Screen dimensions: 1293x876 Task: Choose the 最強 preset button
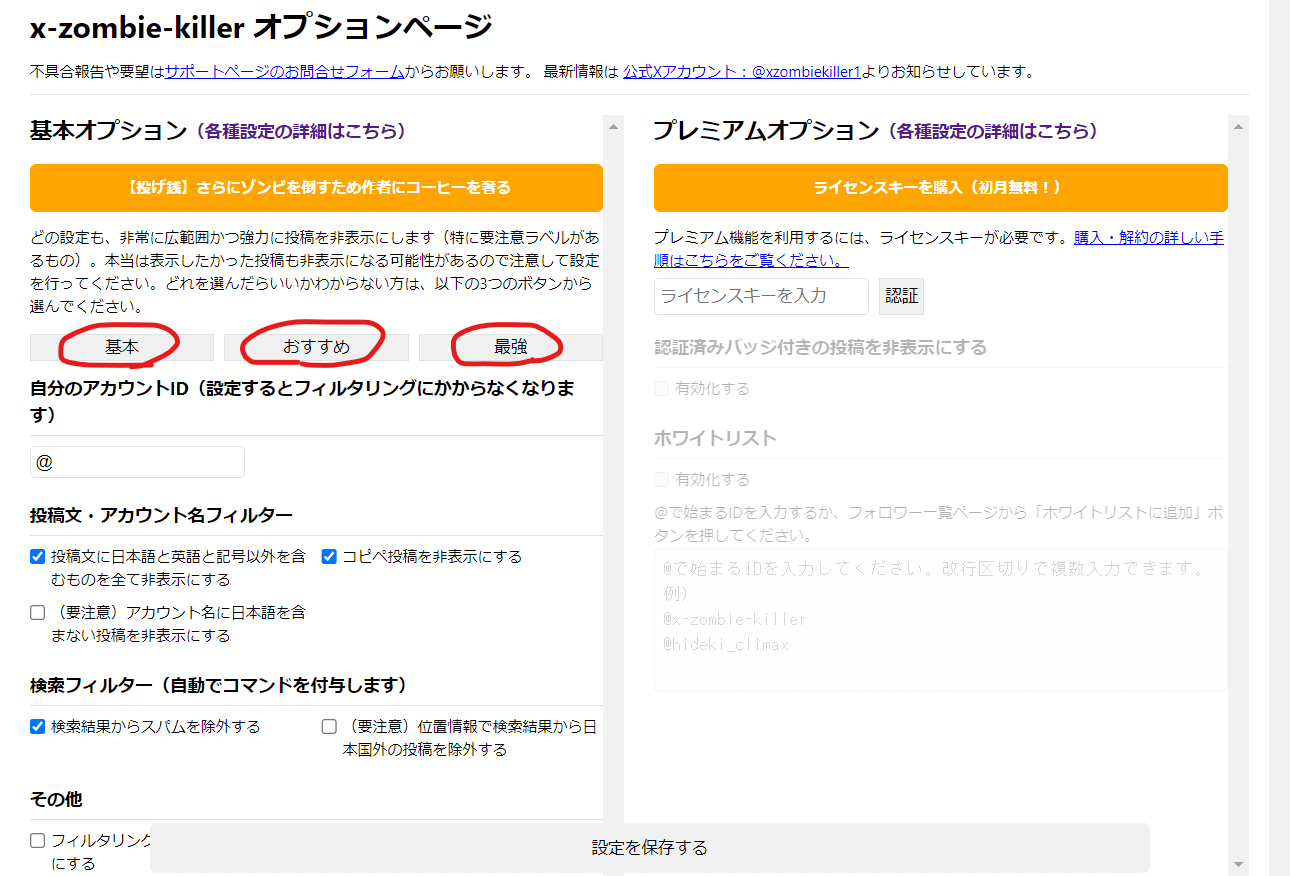click(x=510, y=347)
